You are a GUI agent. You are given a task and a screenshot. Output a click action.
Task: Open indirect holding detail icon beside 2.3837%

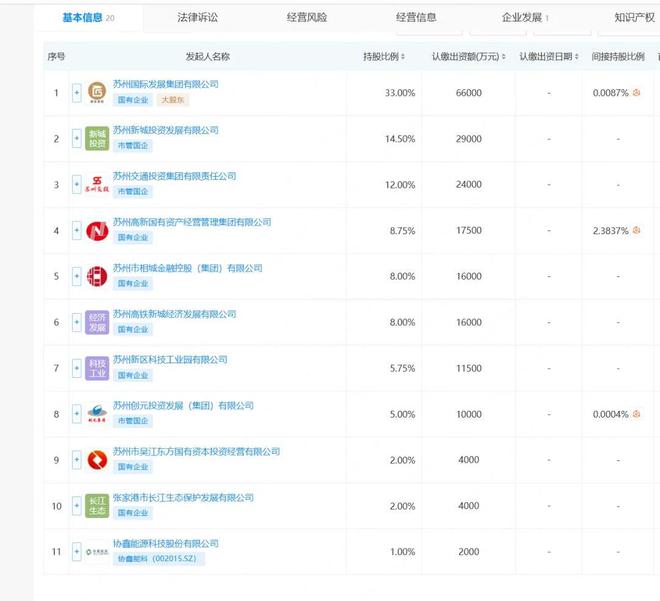tap(636, 230)
